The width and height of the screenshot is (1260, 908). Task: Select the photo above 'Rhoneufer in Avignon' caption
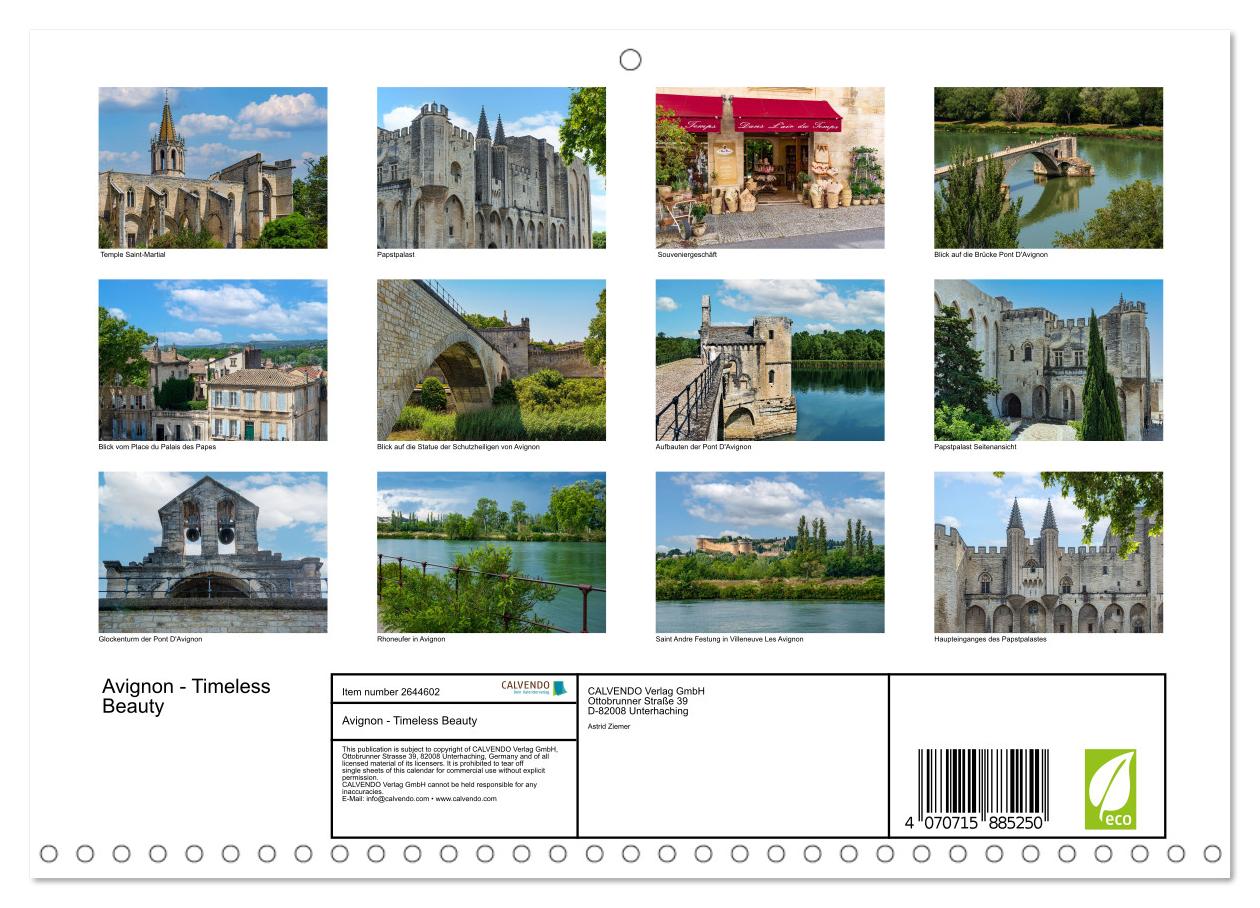click(491, 553)
